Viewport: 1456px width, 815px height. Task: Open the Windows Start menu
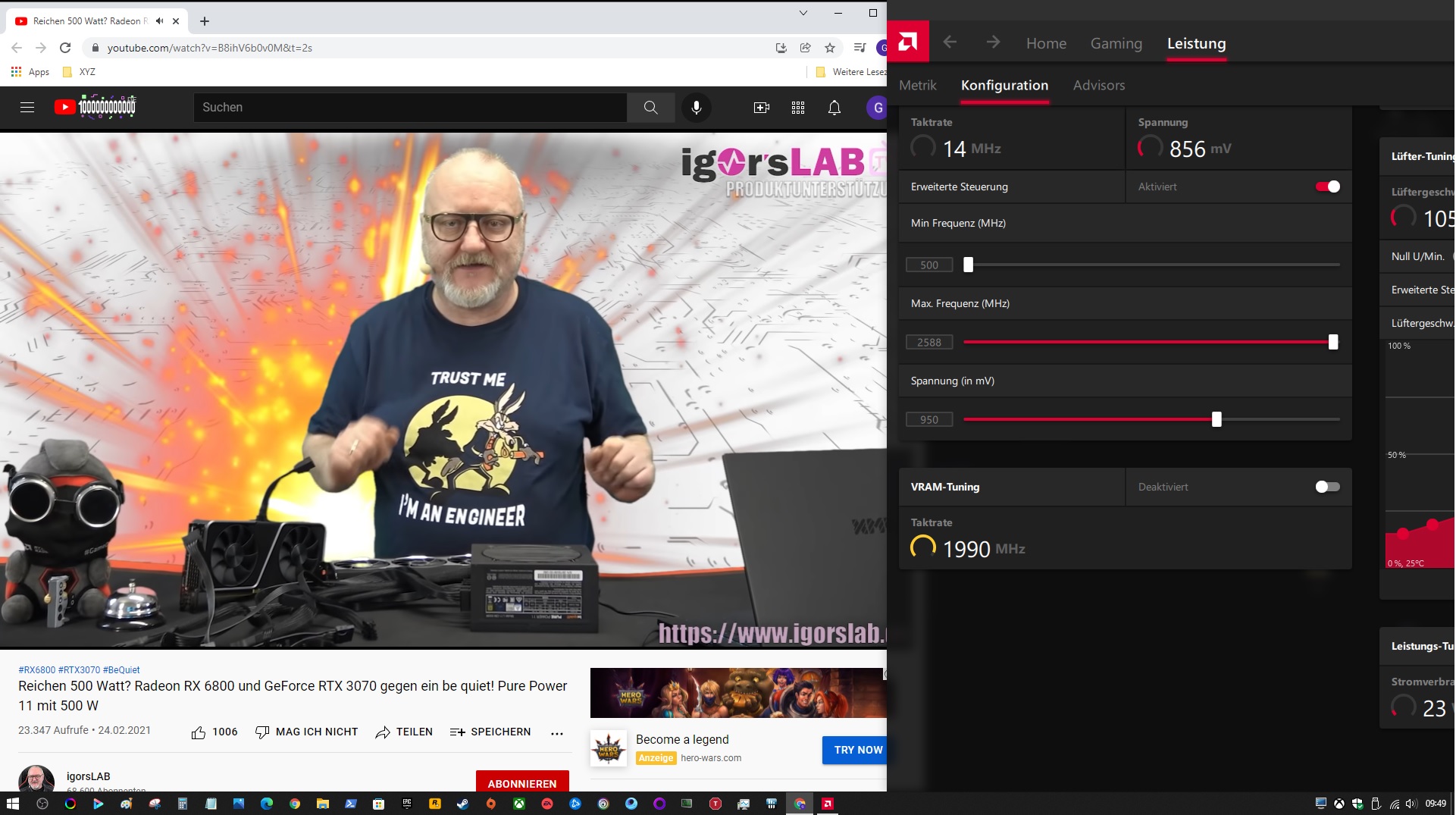click(x=13, y=804)
